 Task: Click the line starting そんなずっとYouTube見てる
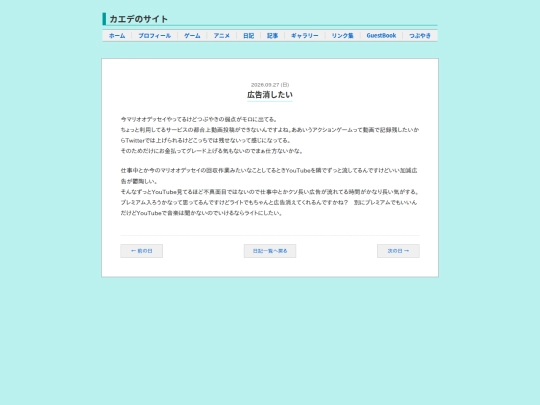(270, 192)
